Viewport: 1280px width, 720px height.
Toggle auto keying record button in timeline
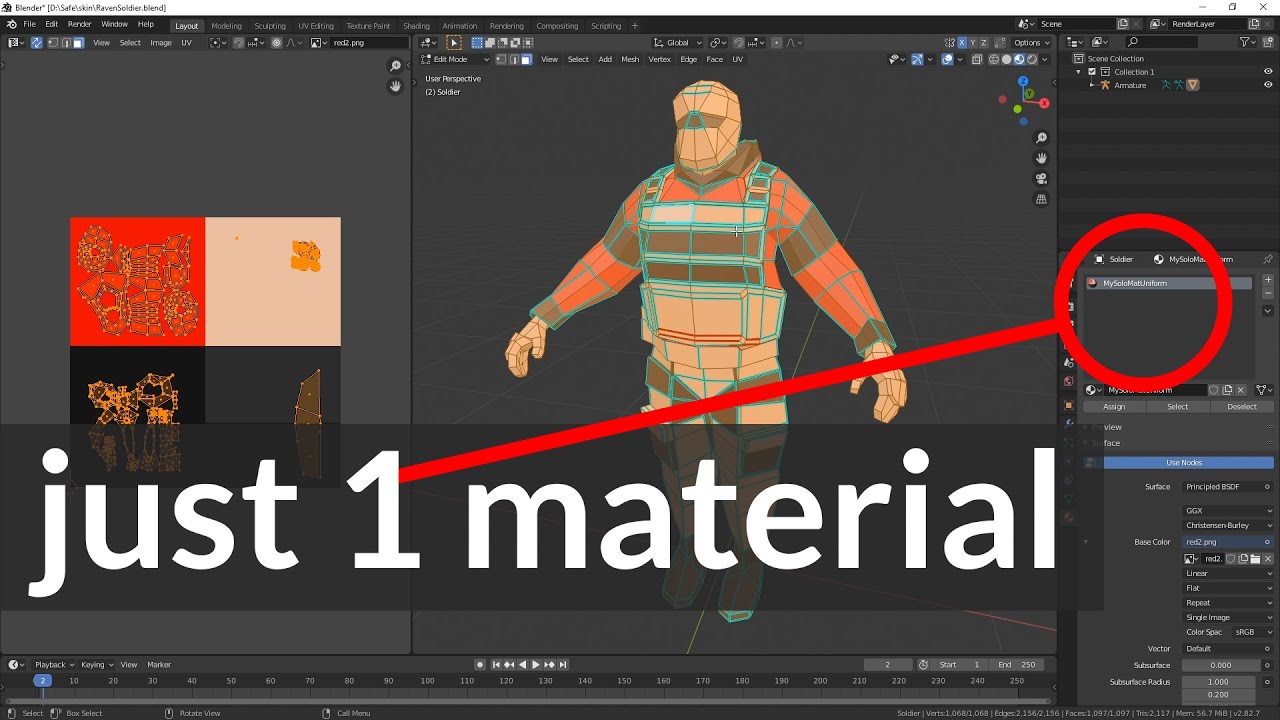tap(480, 665)
